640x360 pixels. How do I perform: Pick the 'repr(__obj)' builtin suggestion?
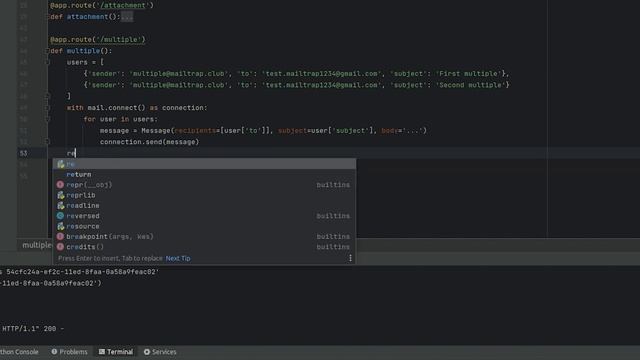coord(204,185)
